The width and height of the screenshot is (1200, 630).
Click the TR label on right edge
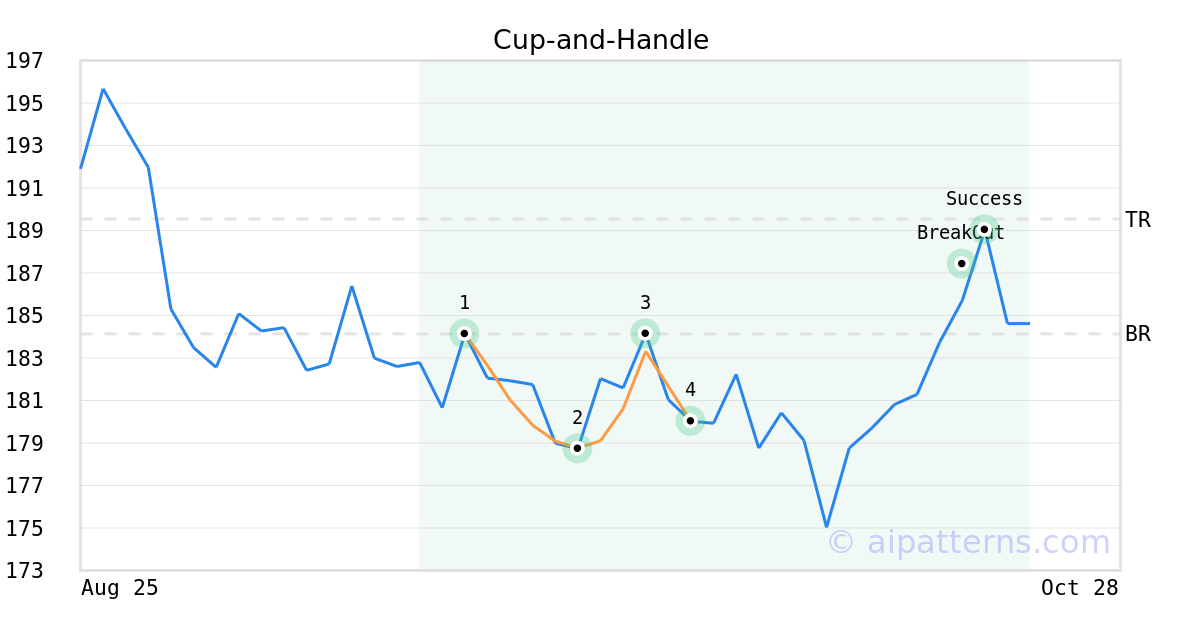pyautogui.click(x=1138, y=220)
